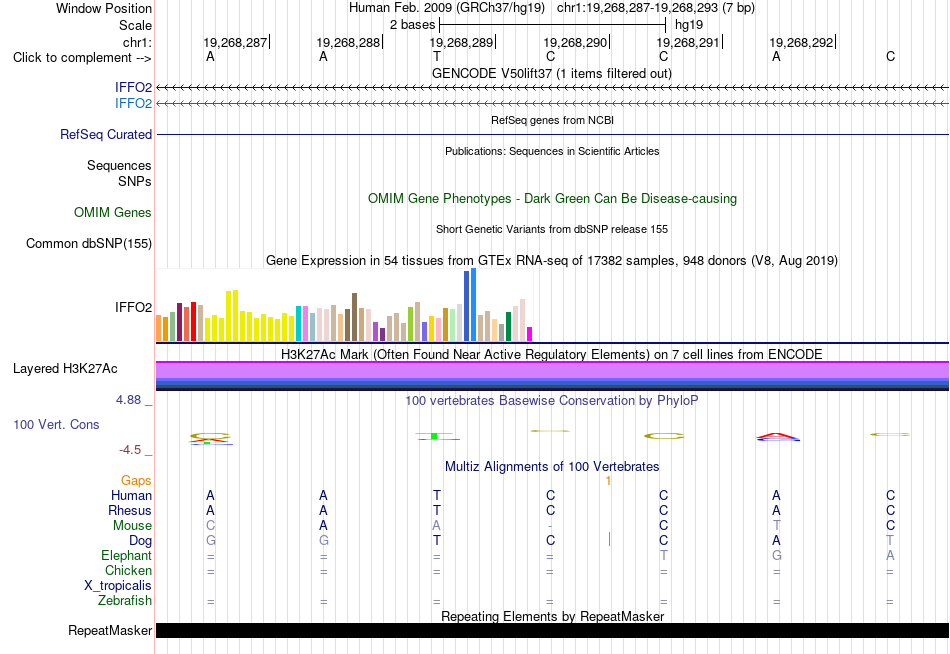The height and width of the screenshot is (654, 950).
Task: Click the OMIM Gene Phenotypes green title
Action: tap(552, 198)
